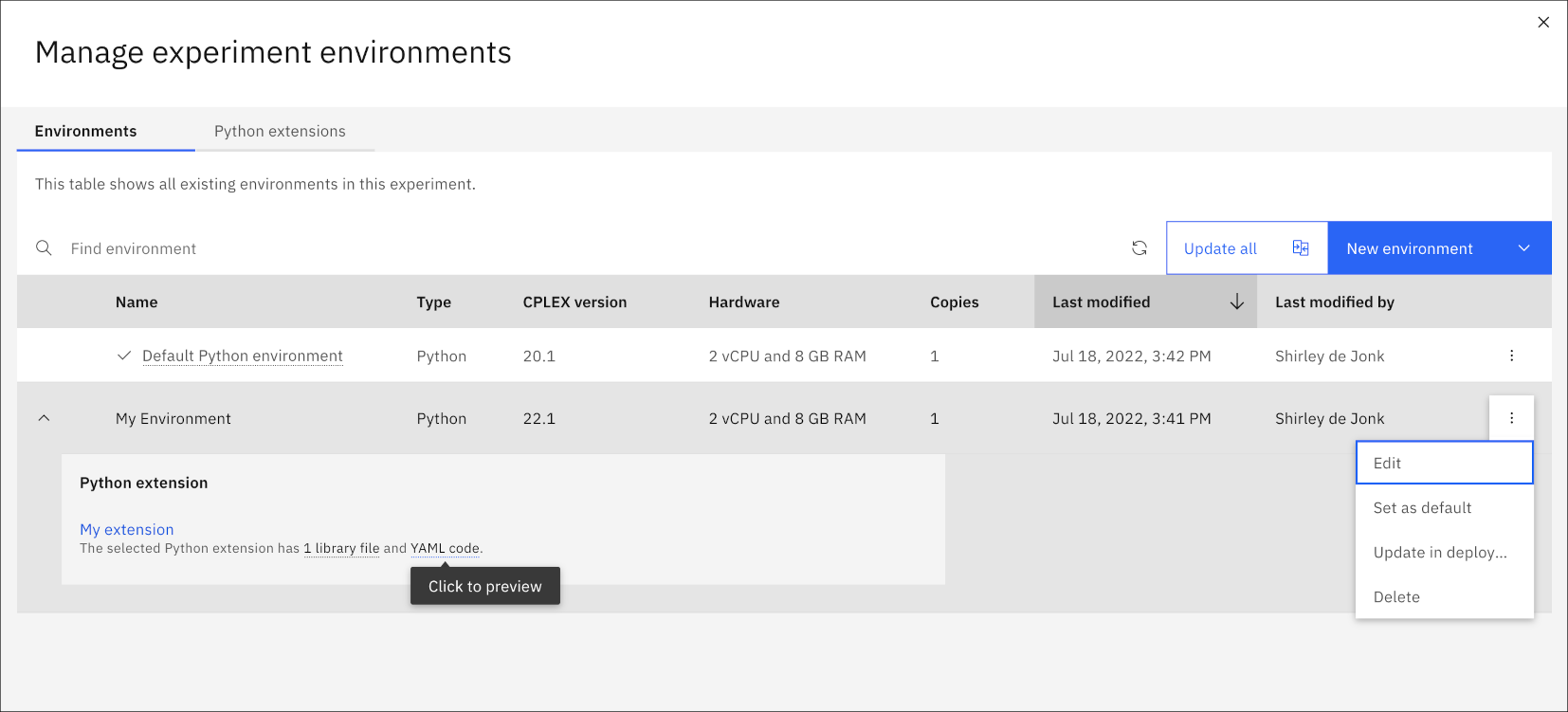The height and width of the screenshot is (712, 1568).
Task: Click the My Environment overflow menu icon
Action: pyautogui.click(x=1512, y=418)
